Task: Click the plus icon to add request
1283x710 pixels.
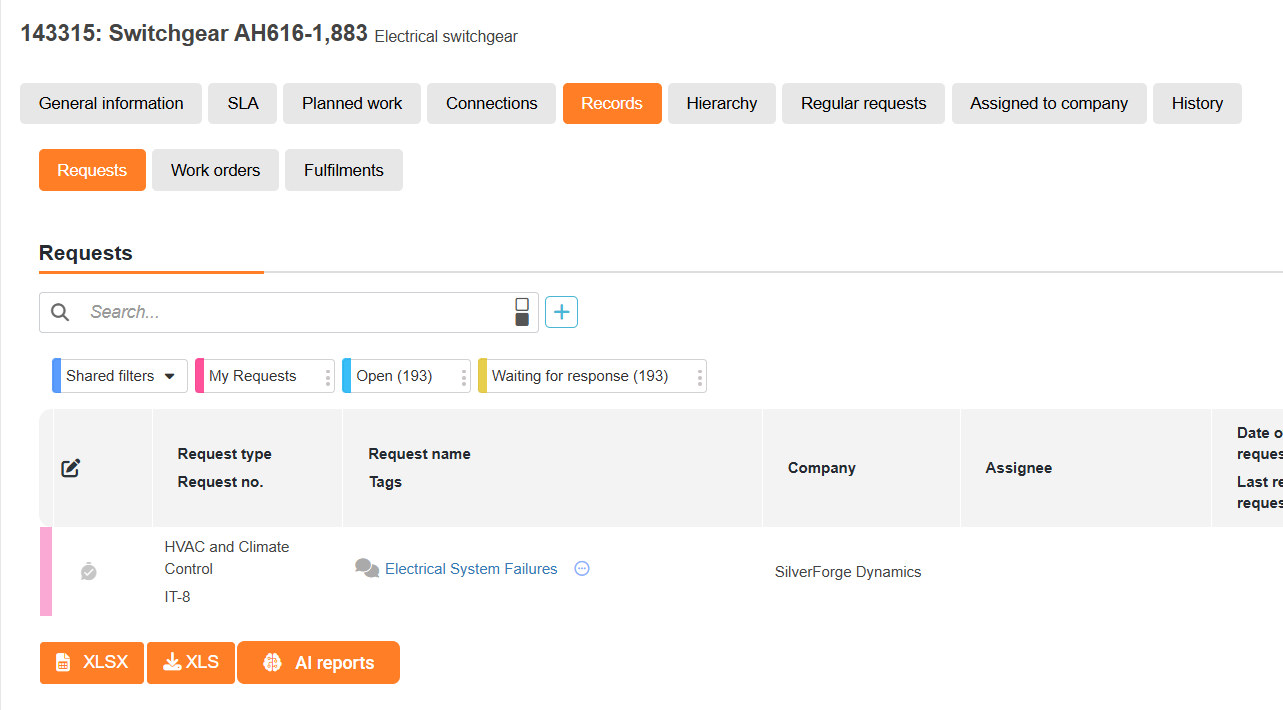Action: [562, 312]
